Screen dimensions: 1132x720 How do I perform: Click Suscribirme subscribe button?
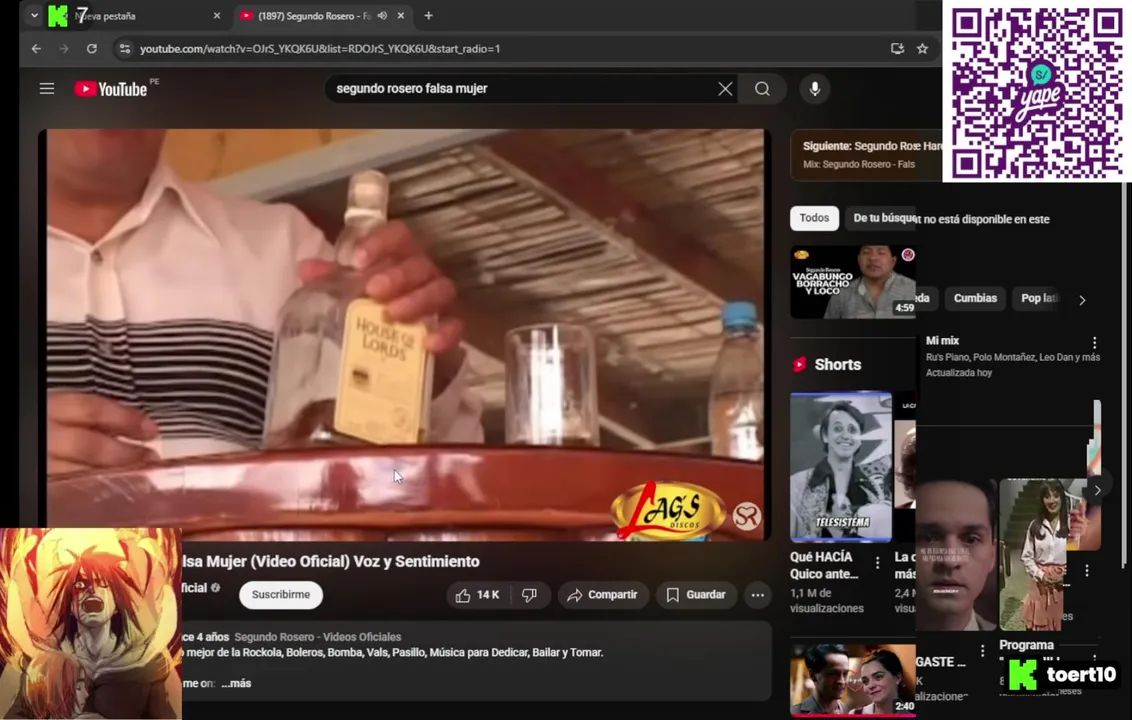coord(281,594)
